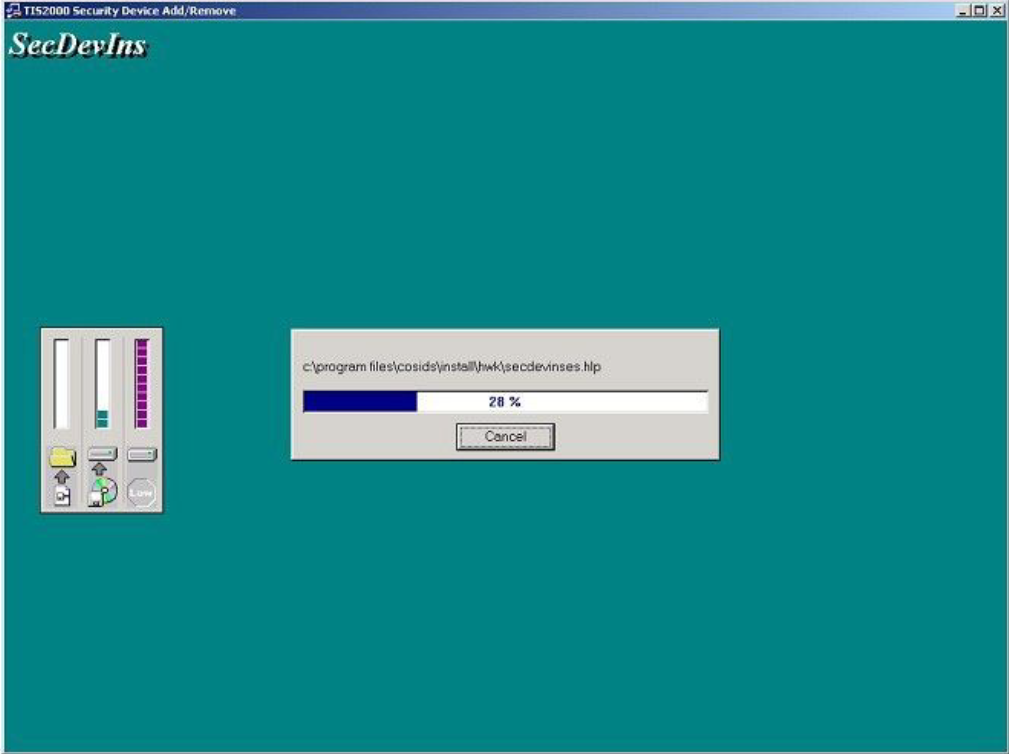
Task: Maximize the TIS2000 Security Device window
Action: point(979,10)
